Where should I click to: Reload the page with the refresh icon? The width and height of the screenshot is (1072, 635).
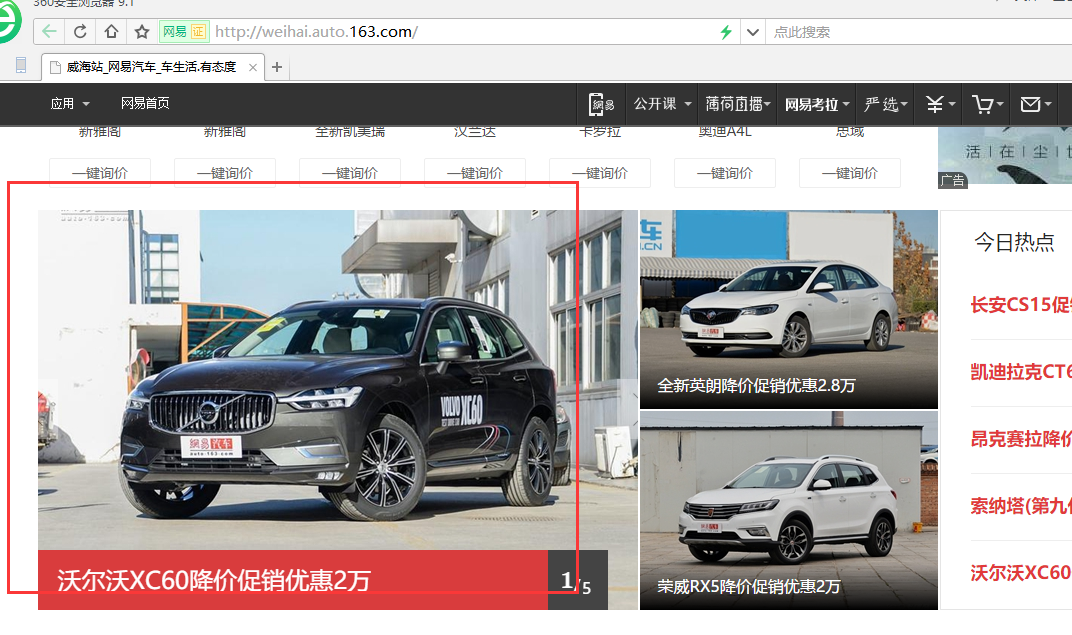80,31
